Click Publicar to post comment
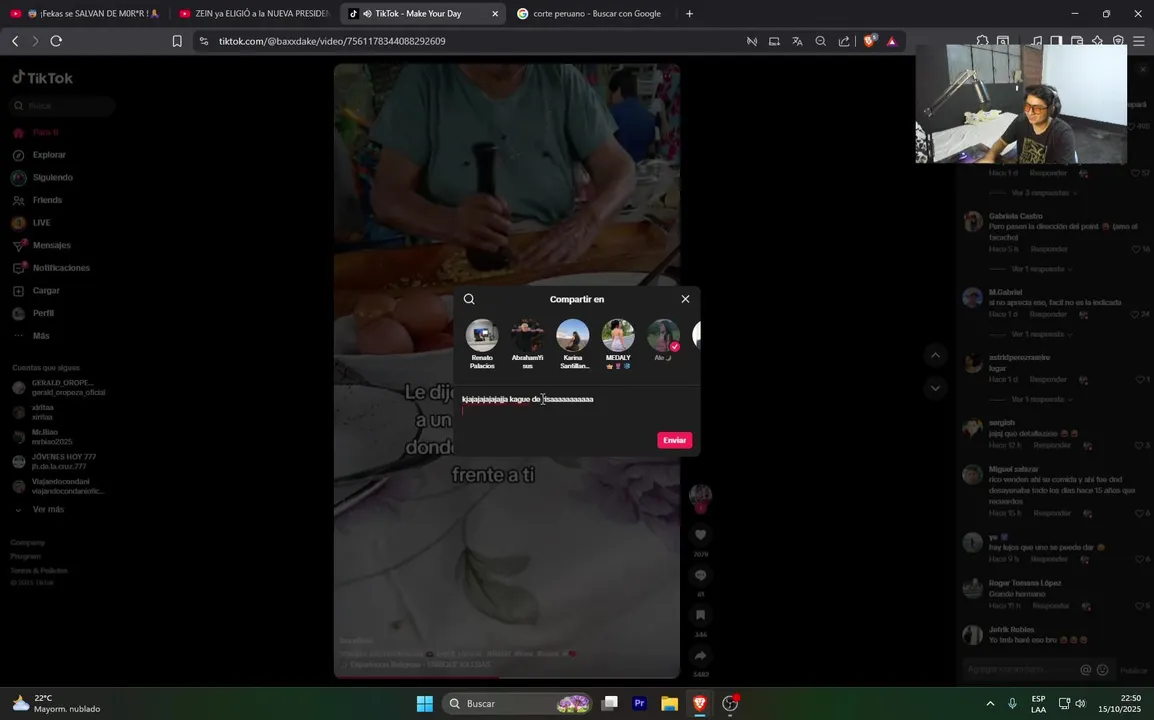 (x=1133, y=671)
